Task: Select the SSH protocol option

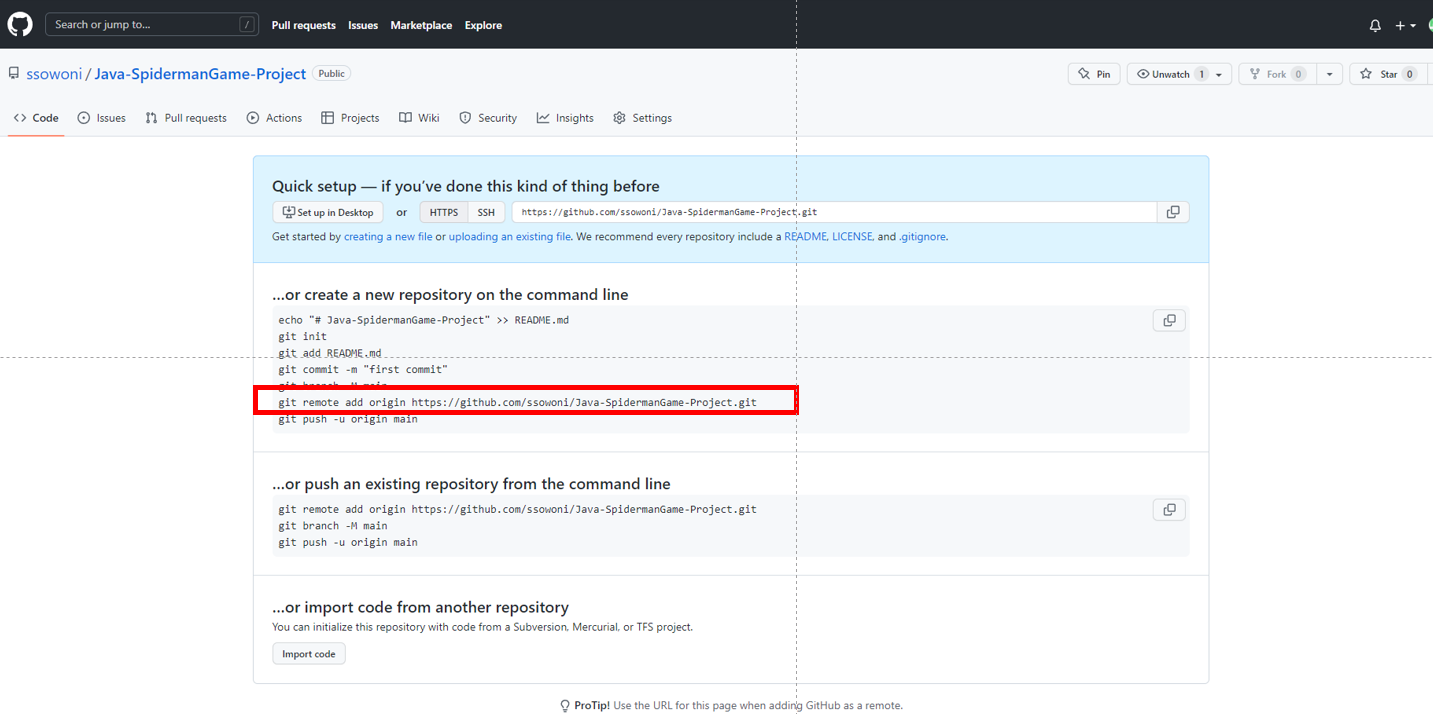Action: [486, 212]
